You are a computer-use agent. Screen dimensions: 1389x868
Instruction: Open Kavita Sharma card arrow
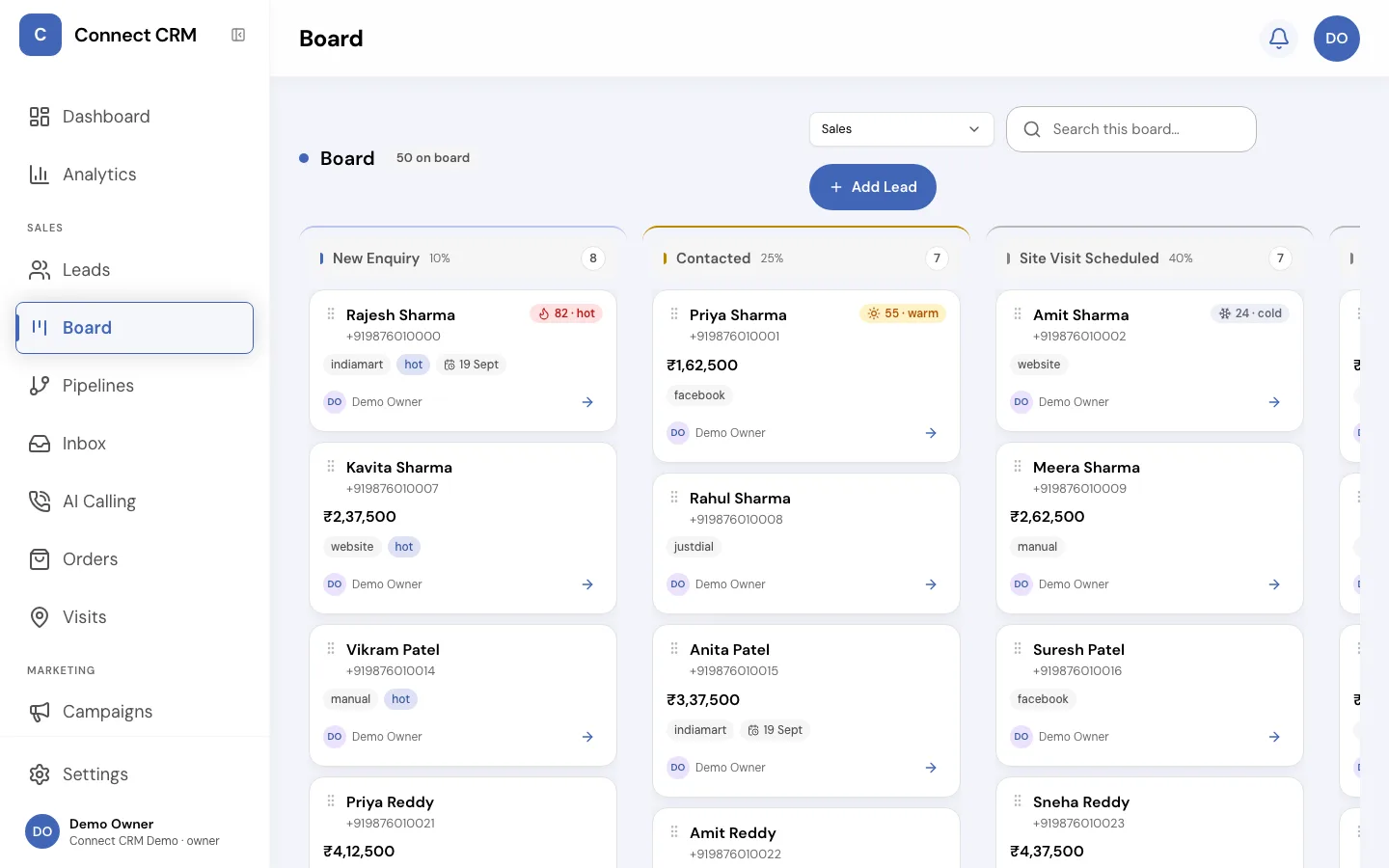click(587, 584)
